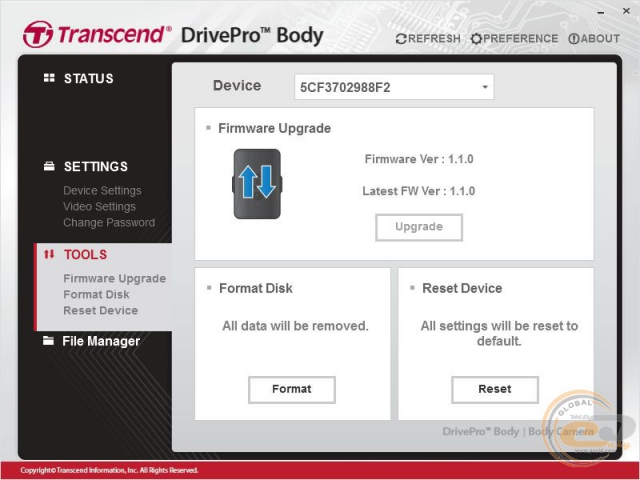This screenshot has height=480, width=640.
Task: Click 'Firmware Ver : 1.1.0' text
Action: [x=419, y=159]
